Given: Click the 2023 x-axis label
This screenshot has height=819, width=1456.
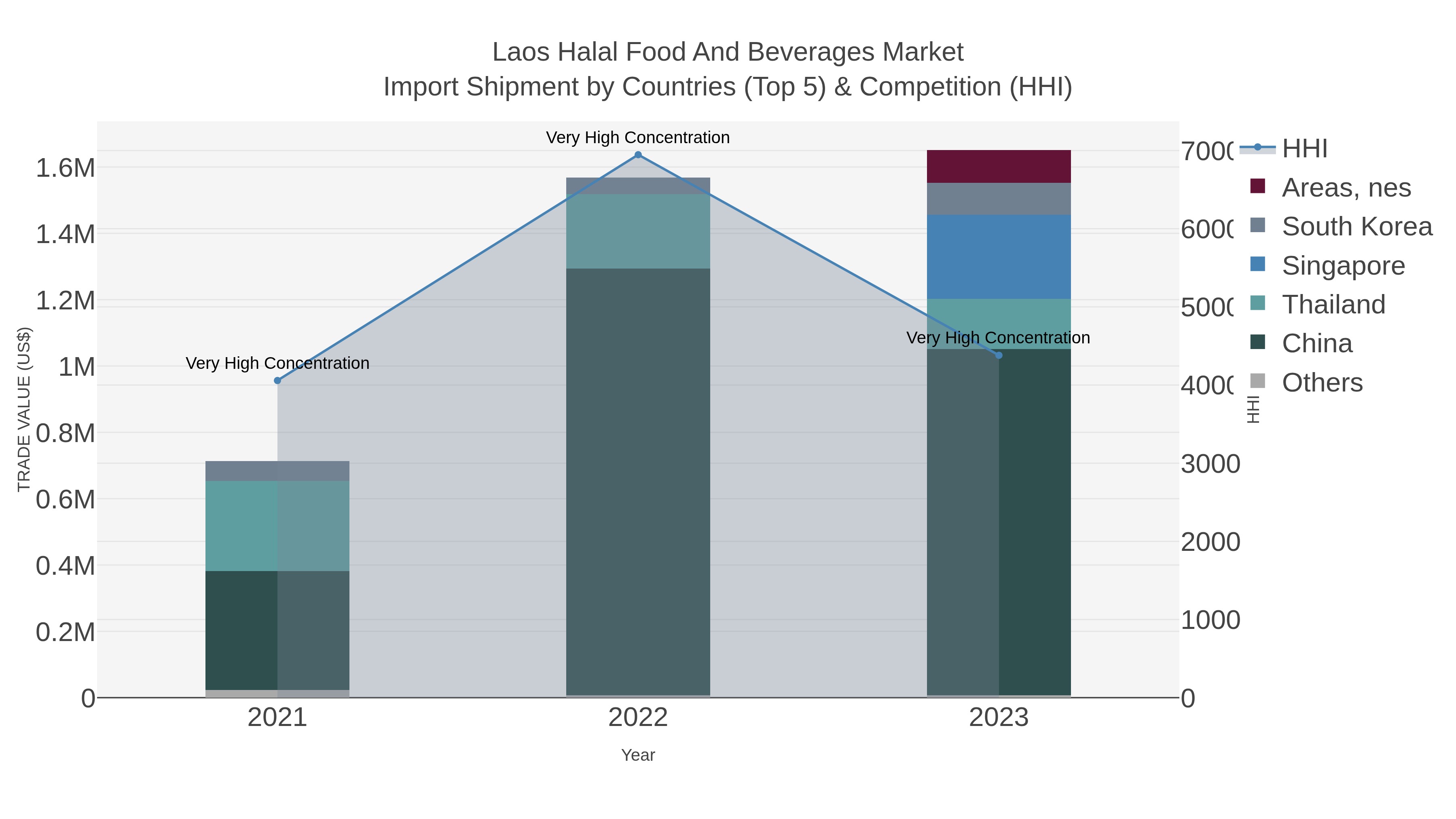Looking at the screenshot, I should (999, 718).
